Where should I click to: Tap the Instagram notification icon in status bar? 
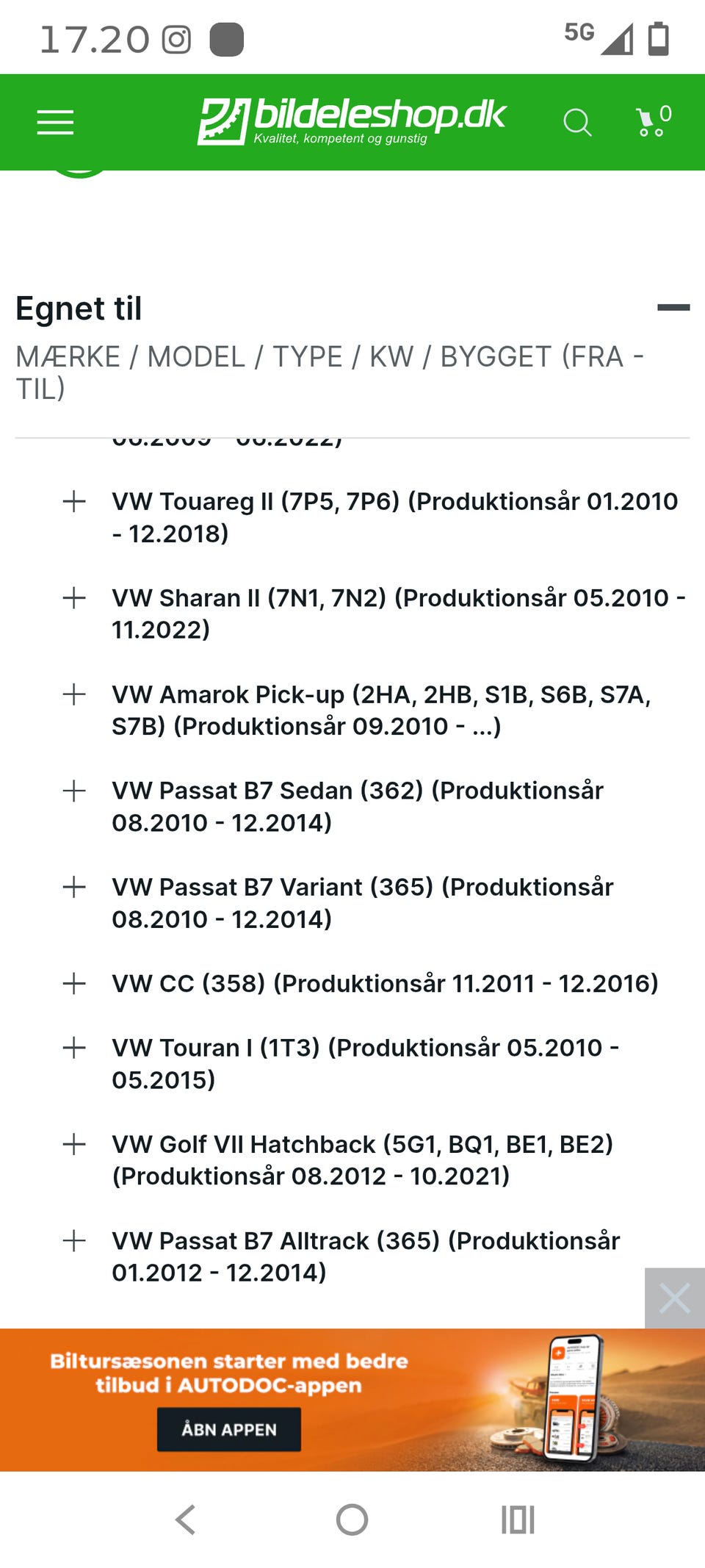click(176, 40)
